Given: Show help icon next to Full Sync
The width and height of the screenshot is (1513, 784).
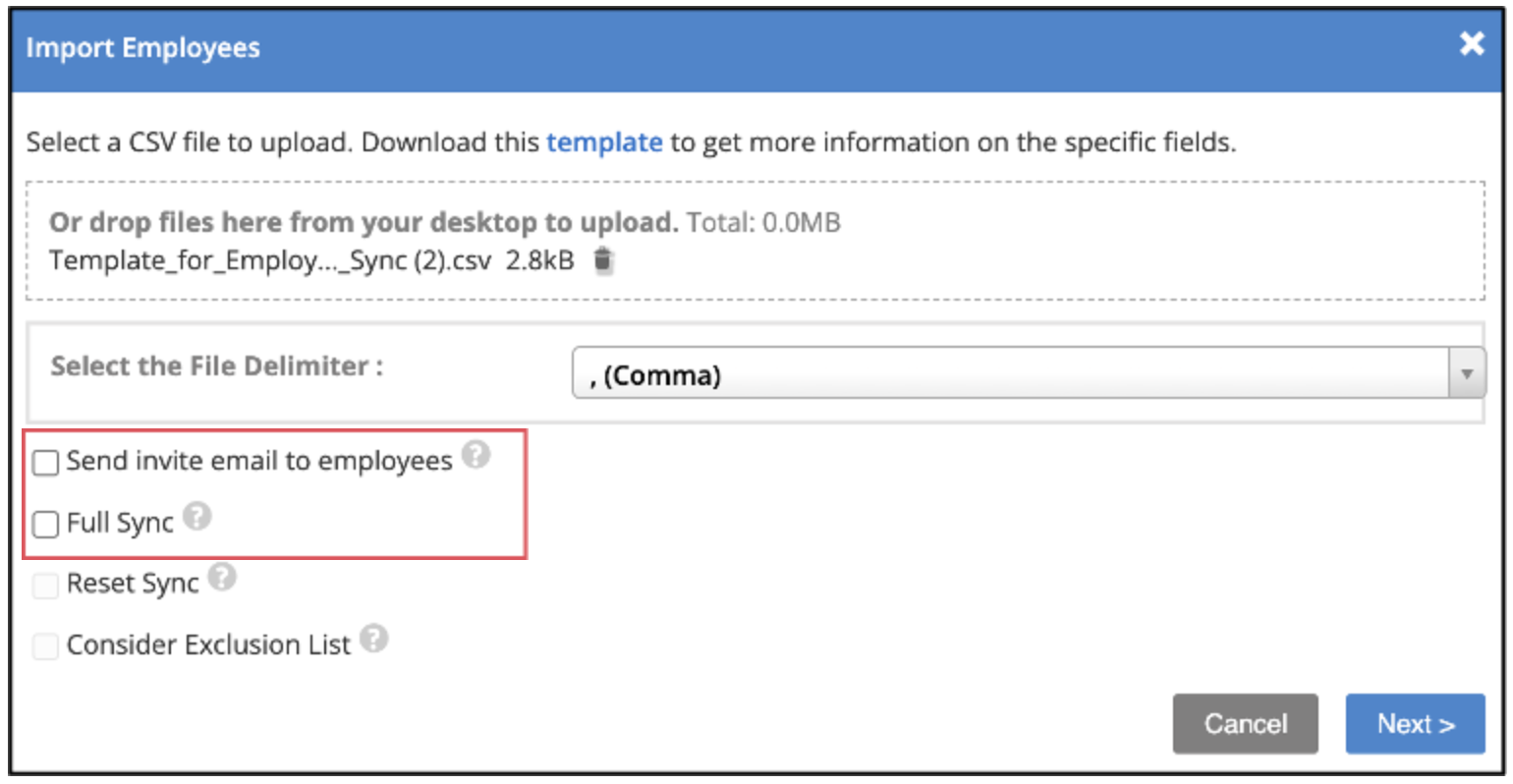Looking at the screenshot, I should [197, 516].
